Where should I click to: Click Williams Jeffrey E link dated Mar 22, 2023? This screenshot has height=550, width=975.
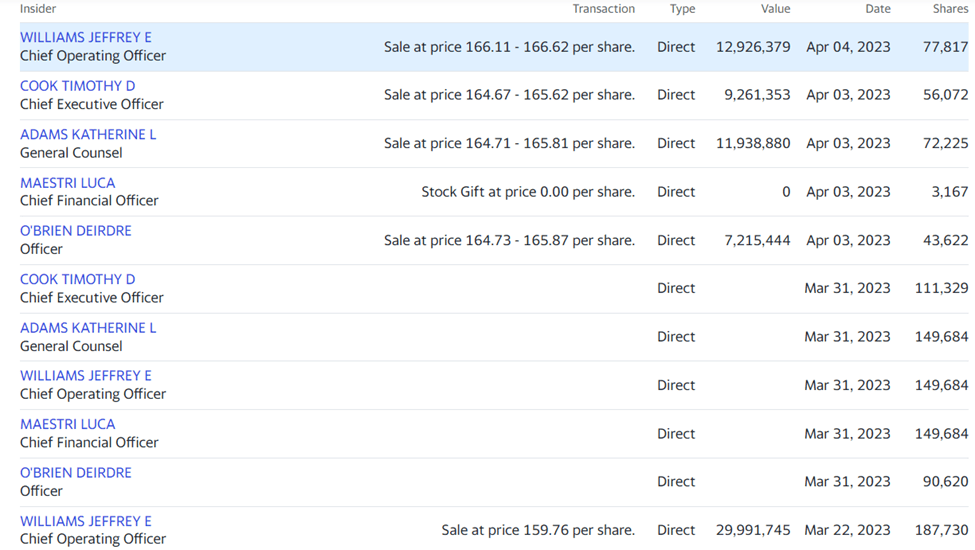tap(86, 521)
